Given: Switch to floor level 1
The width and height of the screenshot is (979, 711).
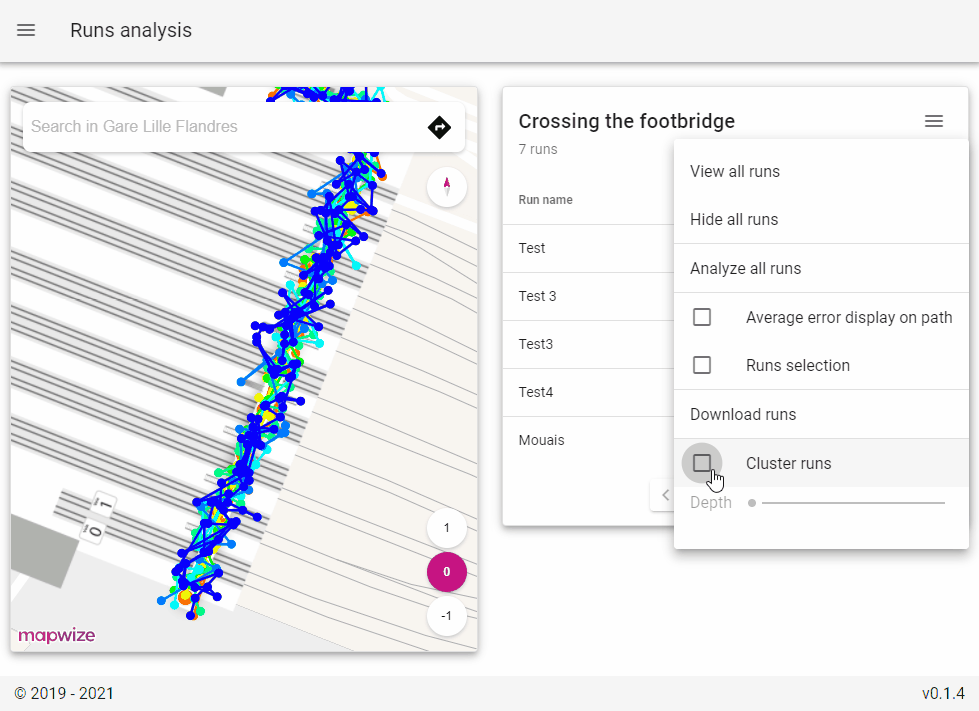Looking at the screenshot, I should click(x=446, y=528).
